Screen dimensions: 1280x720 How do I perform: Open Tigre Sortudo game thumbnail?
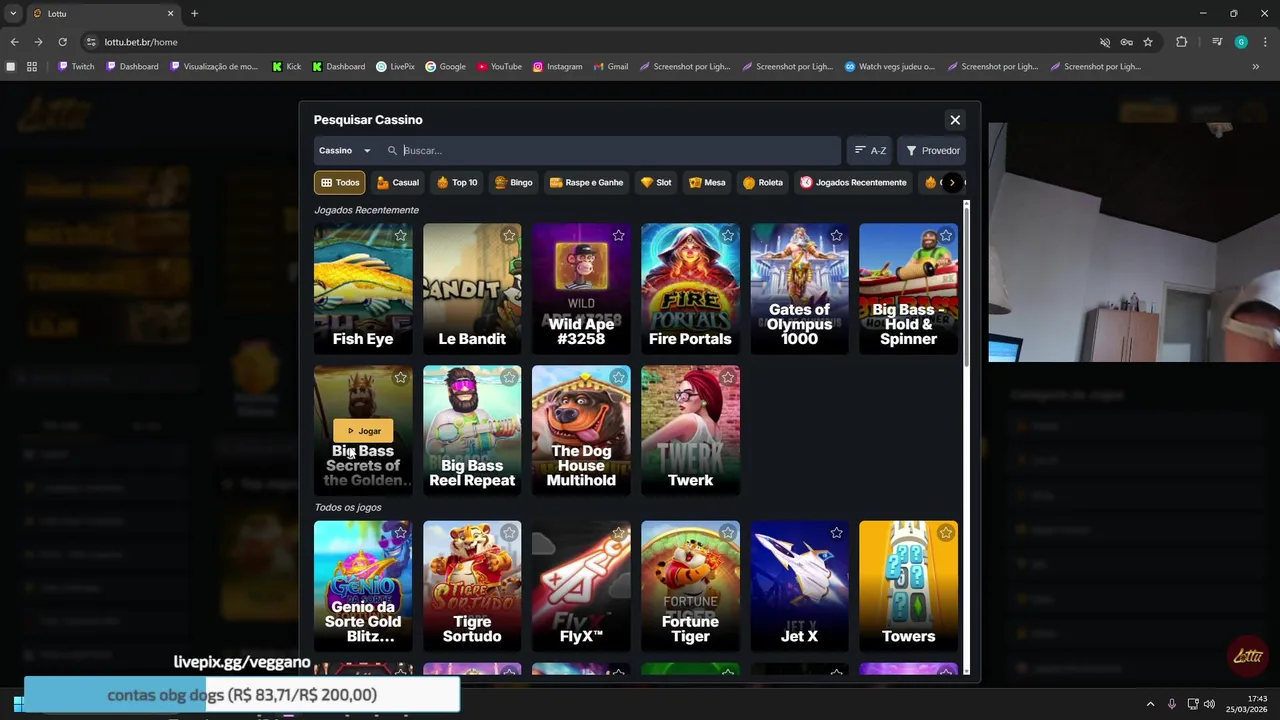pyautogui.click(x=472, y=587)
